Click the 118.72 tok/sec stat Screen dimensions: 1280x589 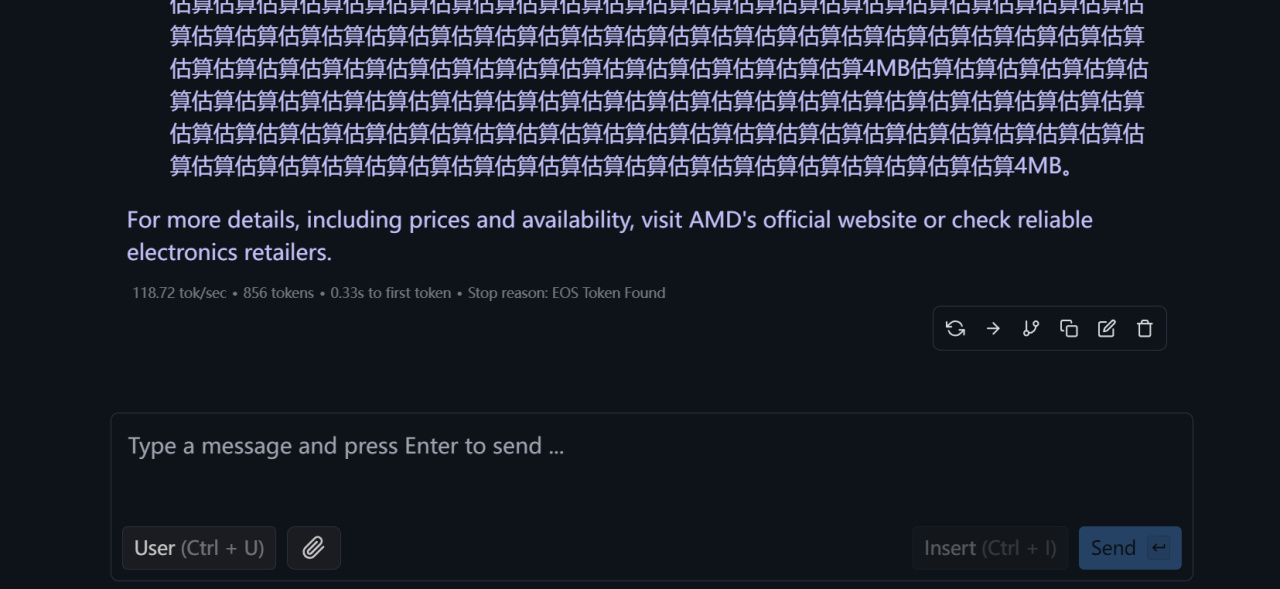pos(179,293)
